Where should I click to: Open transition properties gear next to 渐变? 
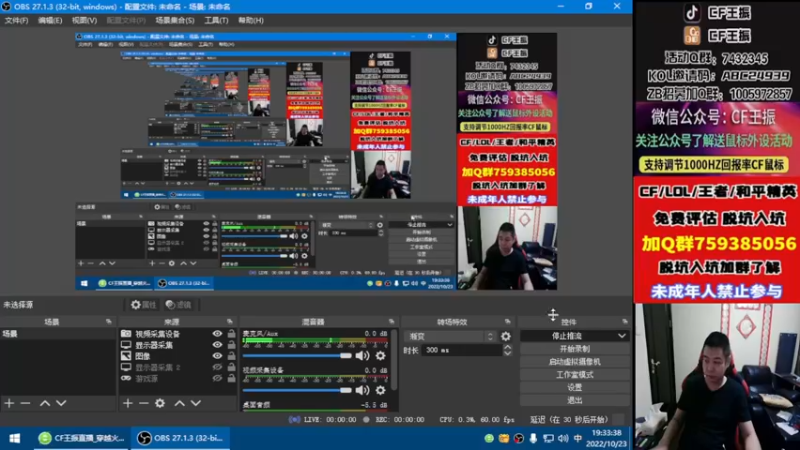tap(506, 336)
